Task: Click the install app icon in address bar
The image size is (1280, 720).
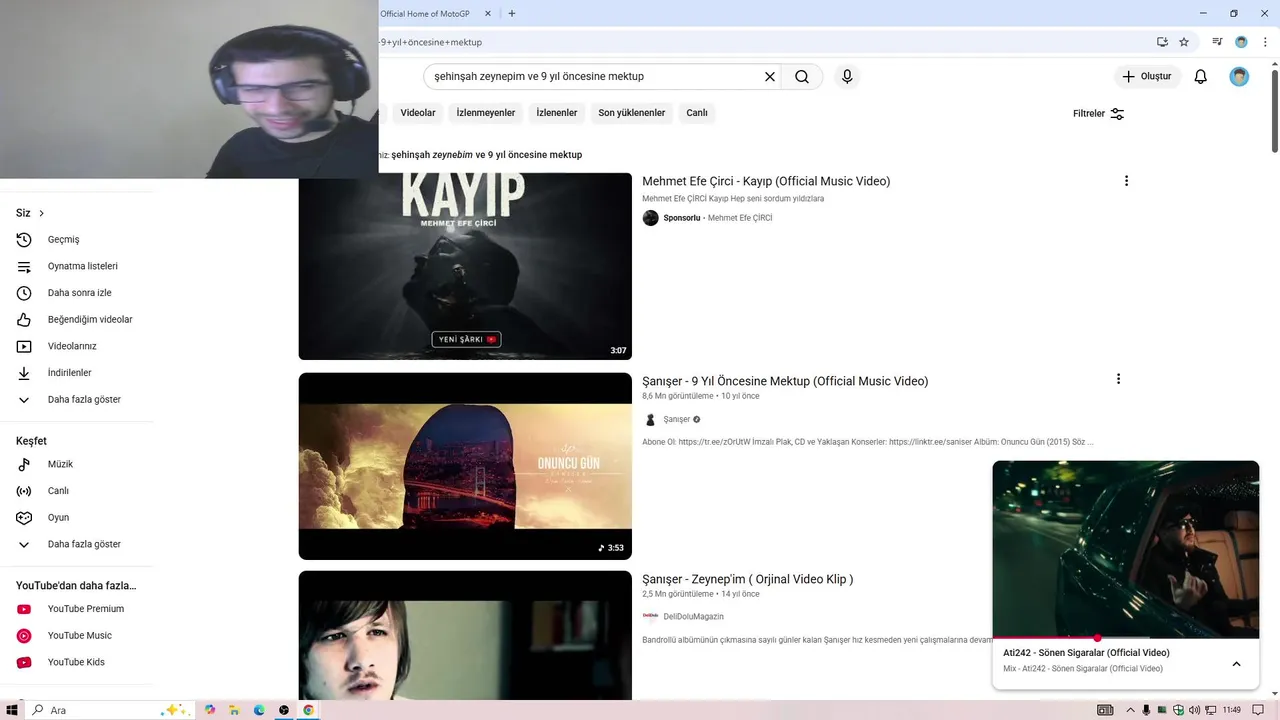Action: point(1162,42)
